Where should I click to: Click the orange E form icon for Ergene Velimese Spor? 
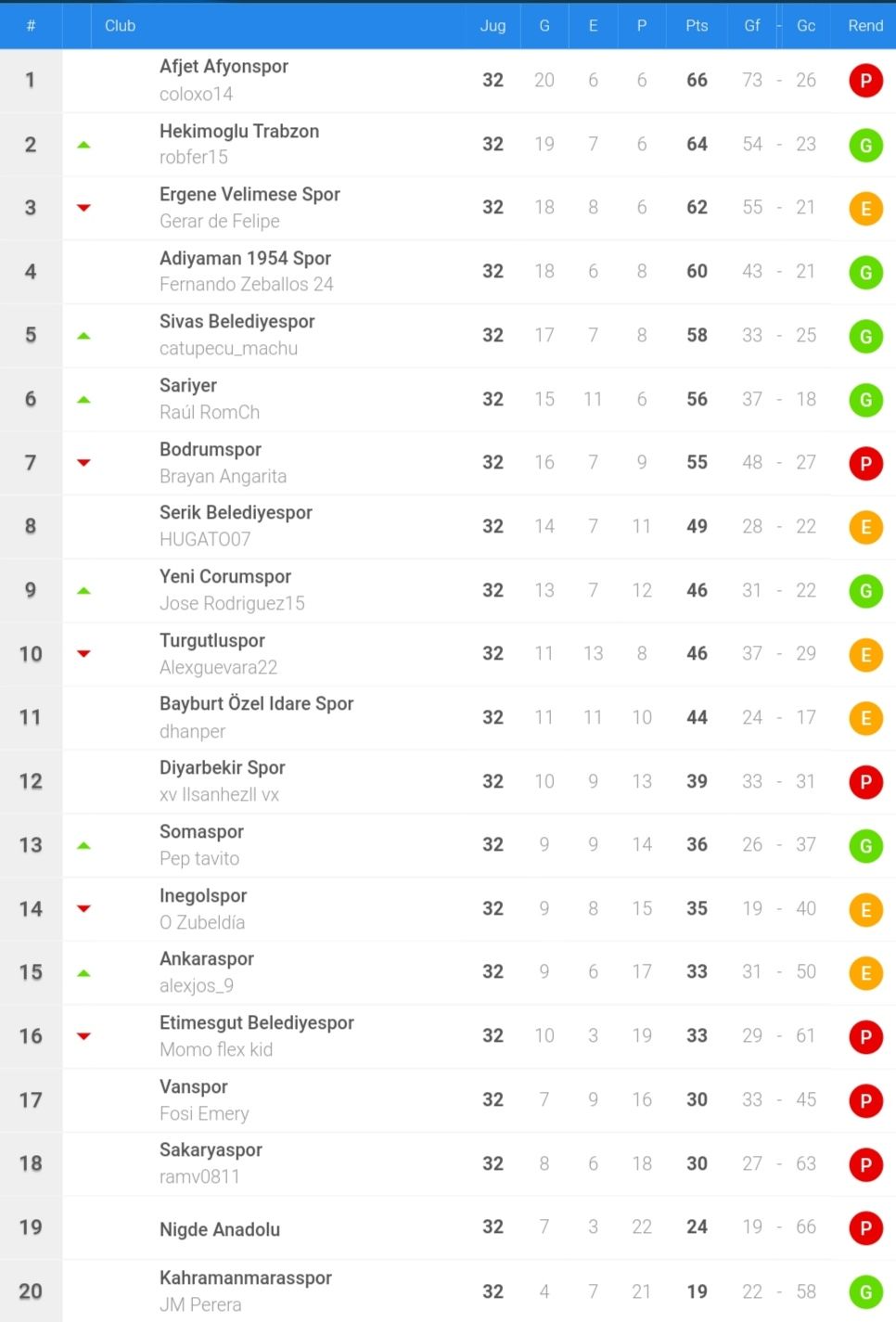coord(865,209)
